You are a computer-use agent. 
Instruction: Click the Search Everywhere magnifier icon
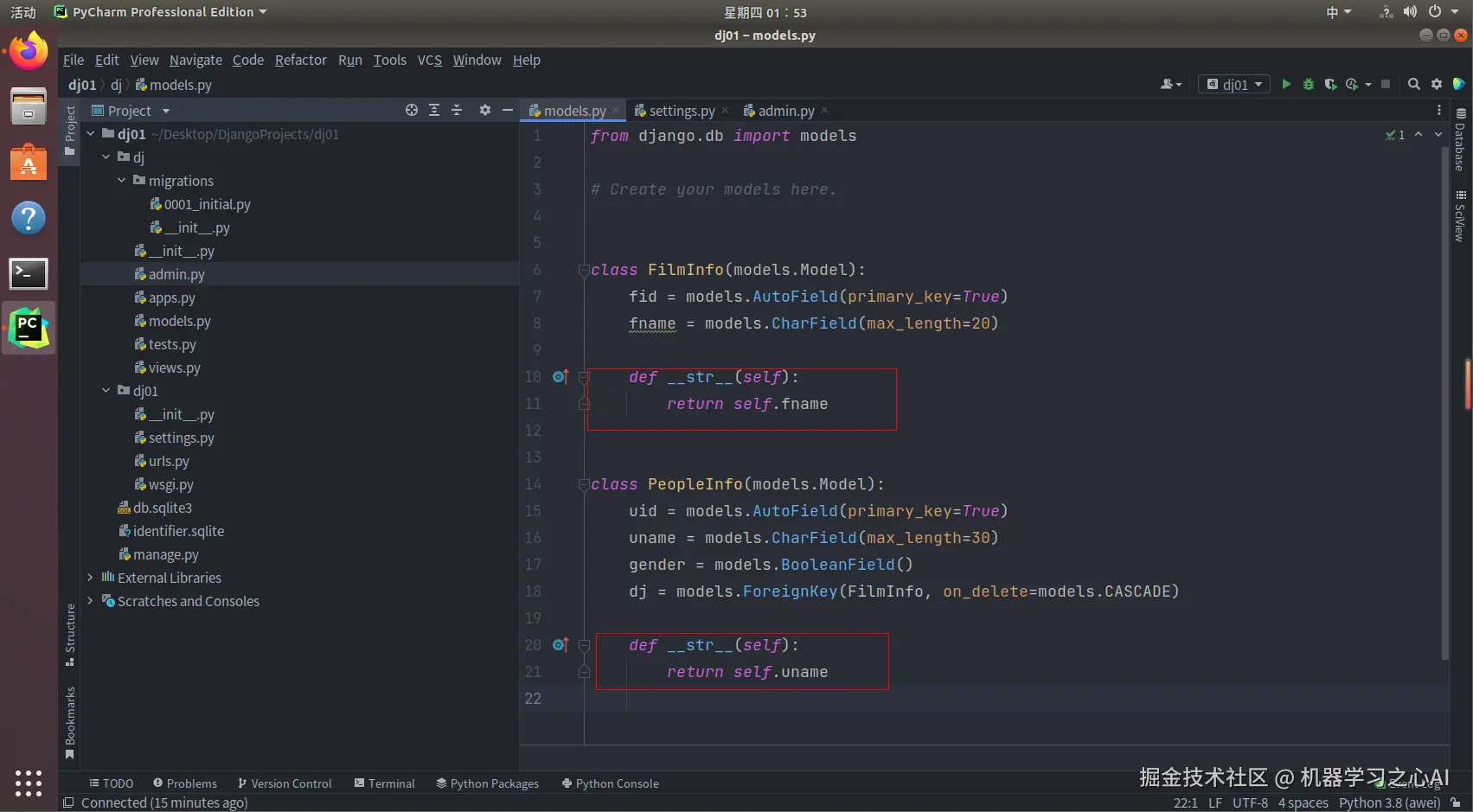click(x=1414, y=84)
